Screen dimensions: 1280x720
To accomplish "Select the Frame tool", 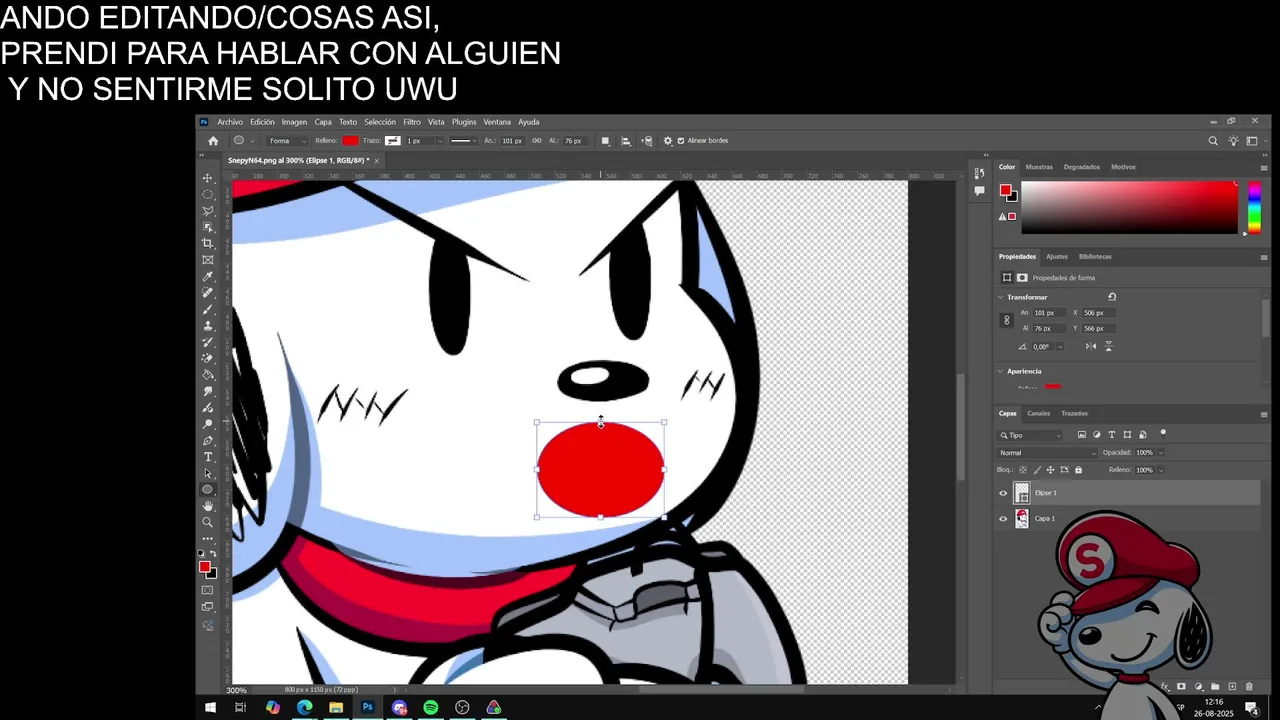I will 208,260.
